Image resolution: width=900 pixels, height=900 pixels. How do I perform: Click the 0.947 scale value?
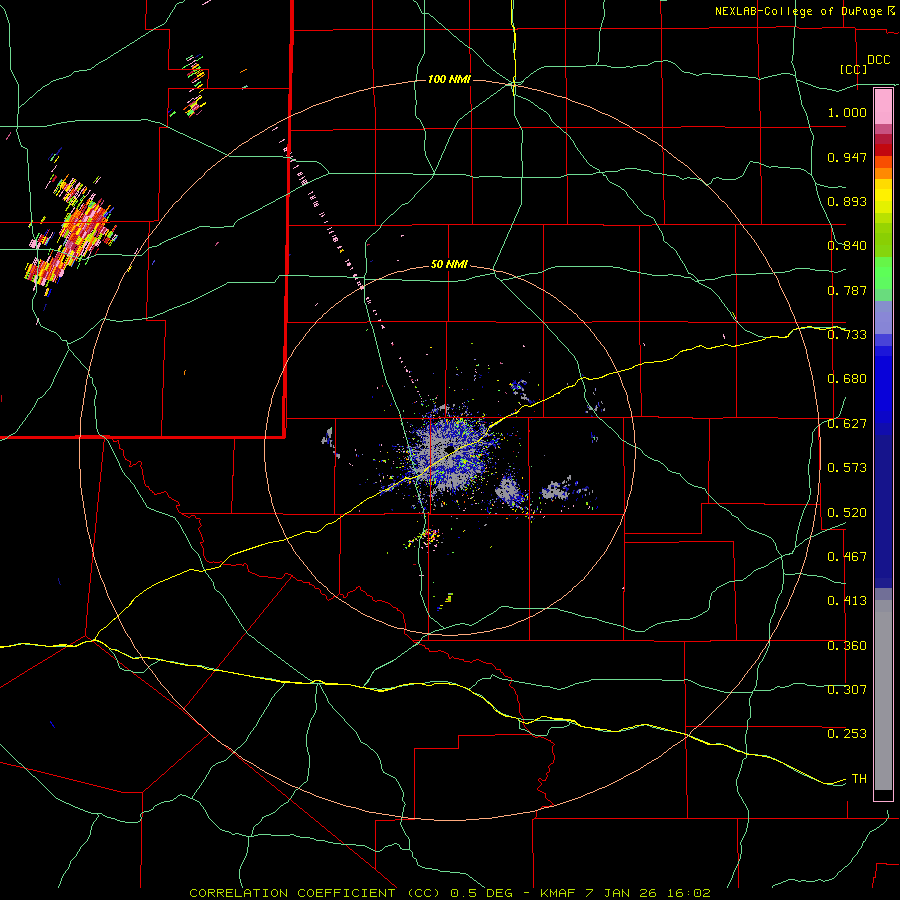(x=847, y=157)
